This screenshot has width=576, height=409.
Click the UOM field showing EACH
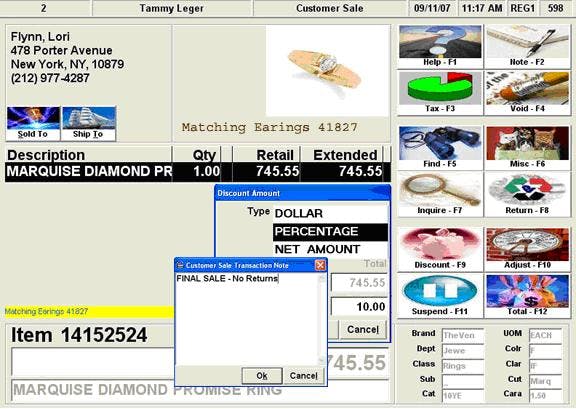[x=546, y=335]
